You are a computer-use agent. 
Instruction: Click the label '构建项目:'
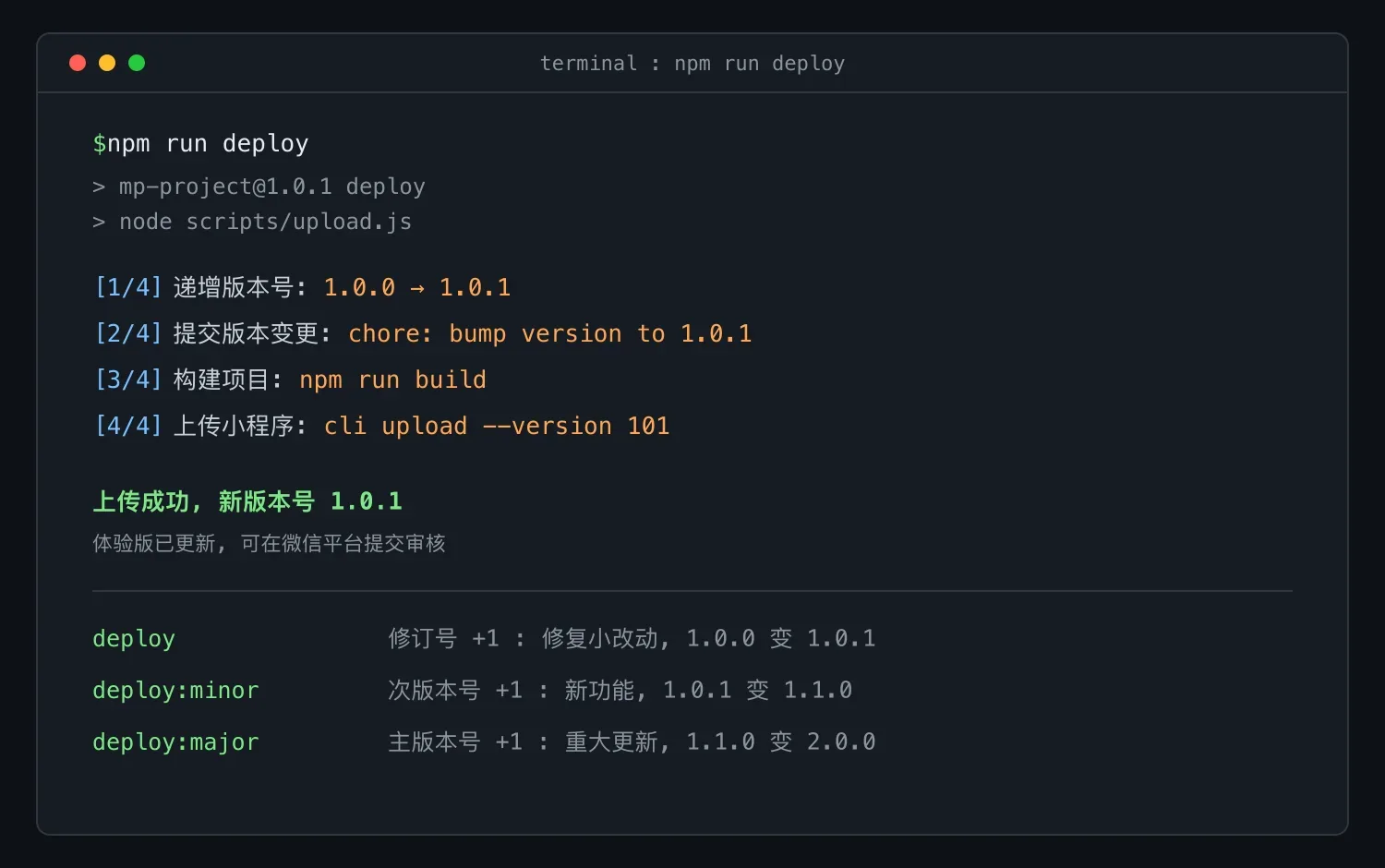coord(227,380)
